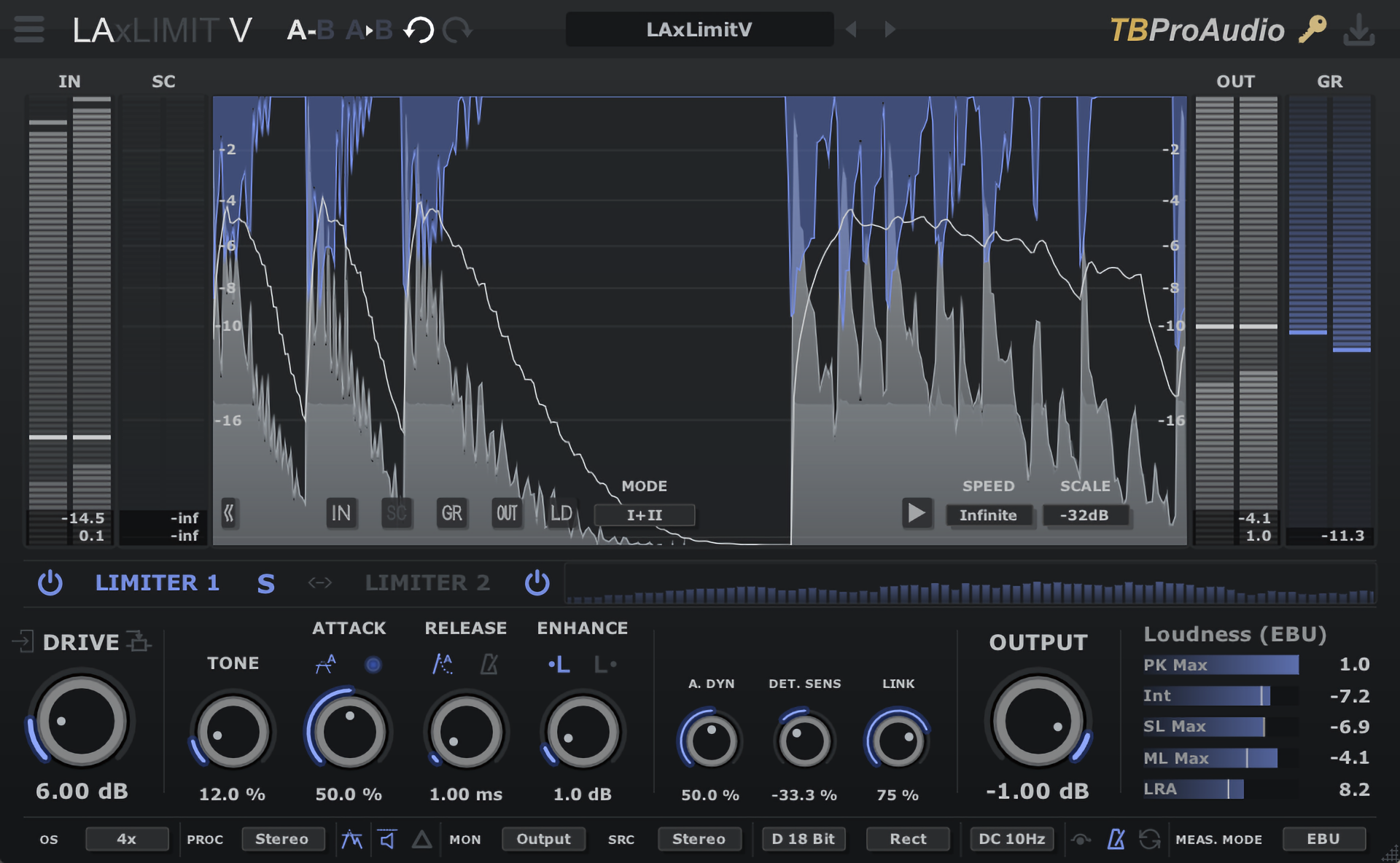The width and height of the screenshot is (1400, 863).
Task: Toggle the OUT curve display
Action: 507,513
